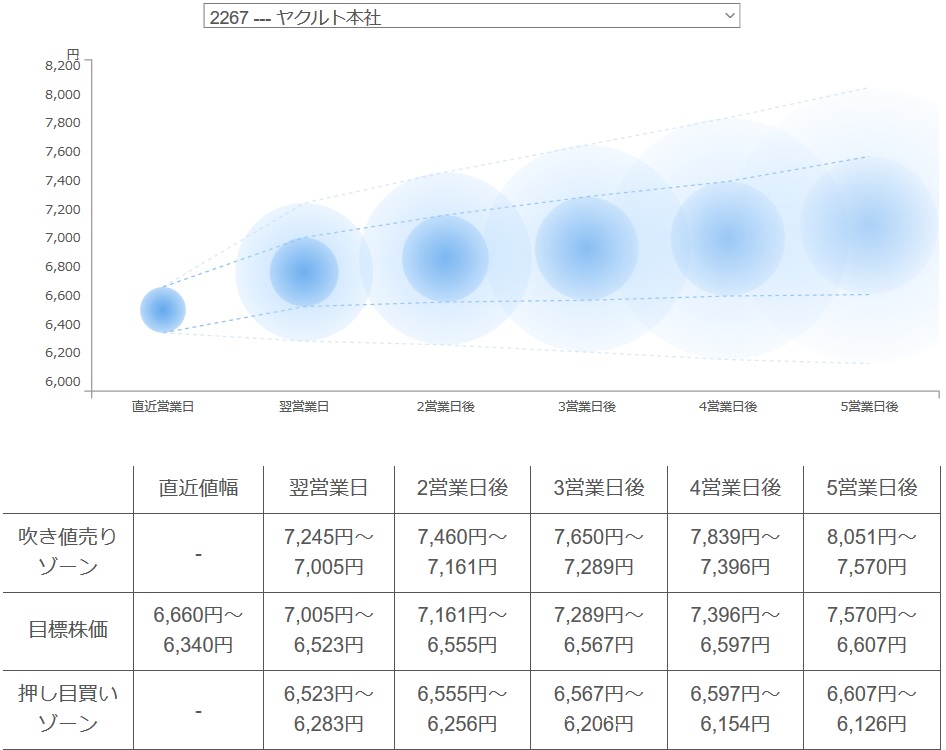Click the dropdown chevron arrow at selector
Viewport: 946px width, 750px height.
pyautogui.click(x=729, y=16)
